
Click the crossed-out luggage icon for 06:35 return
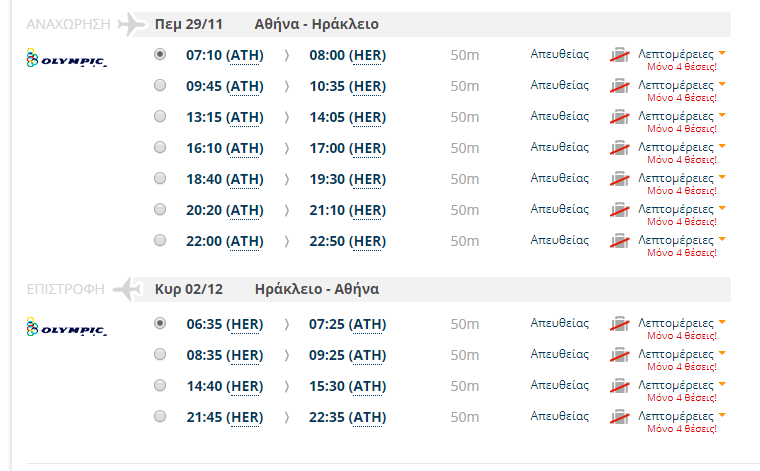[x=620, y=325]
